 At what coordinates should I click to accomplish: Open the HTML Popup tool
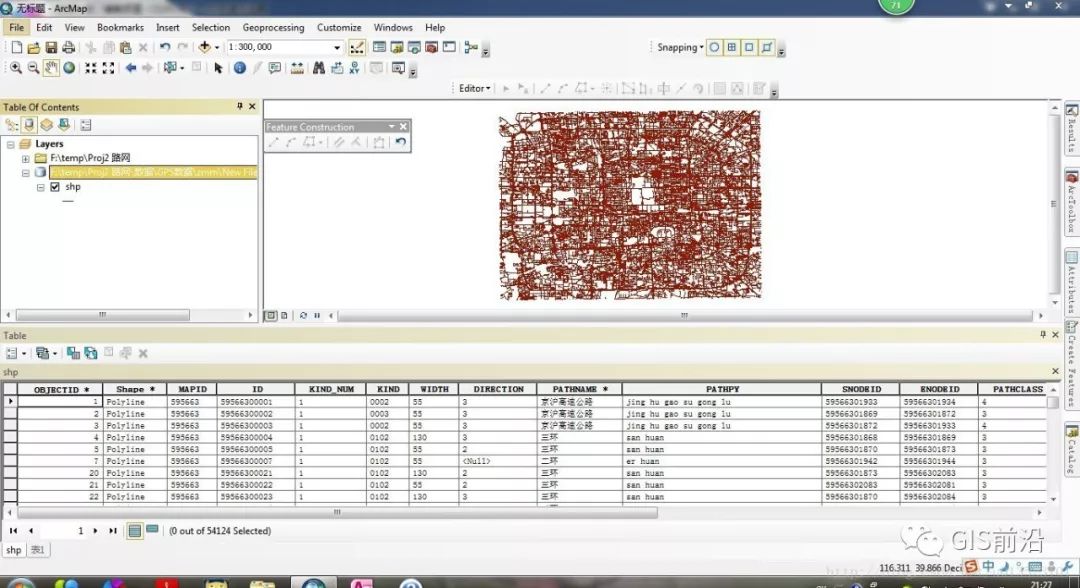click(x=275, y=68)
